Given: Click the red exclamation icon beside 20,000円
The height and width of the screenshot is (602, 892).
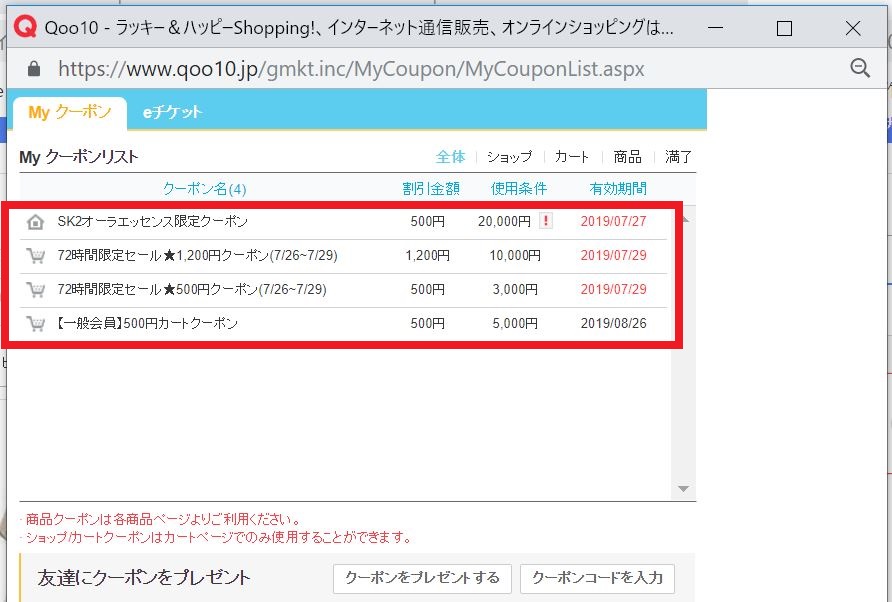Looking at the screenshot, I should (545, 221).
